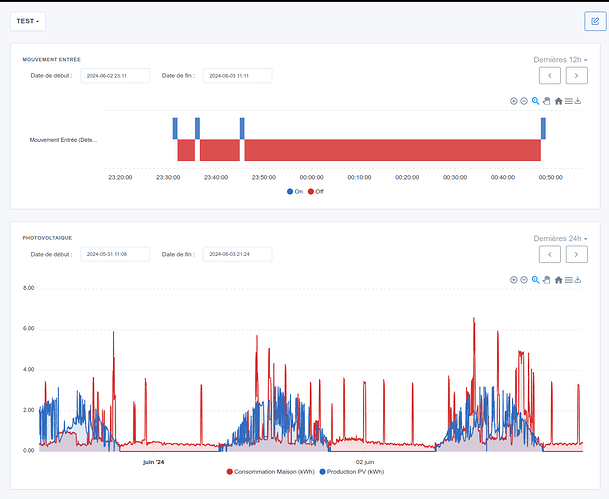Reset zoom with home icon on Photovoltaïque chart
The height and width of the screenshot is (499, 609).
pyautogui.click(x=558, y=280)
